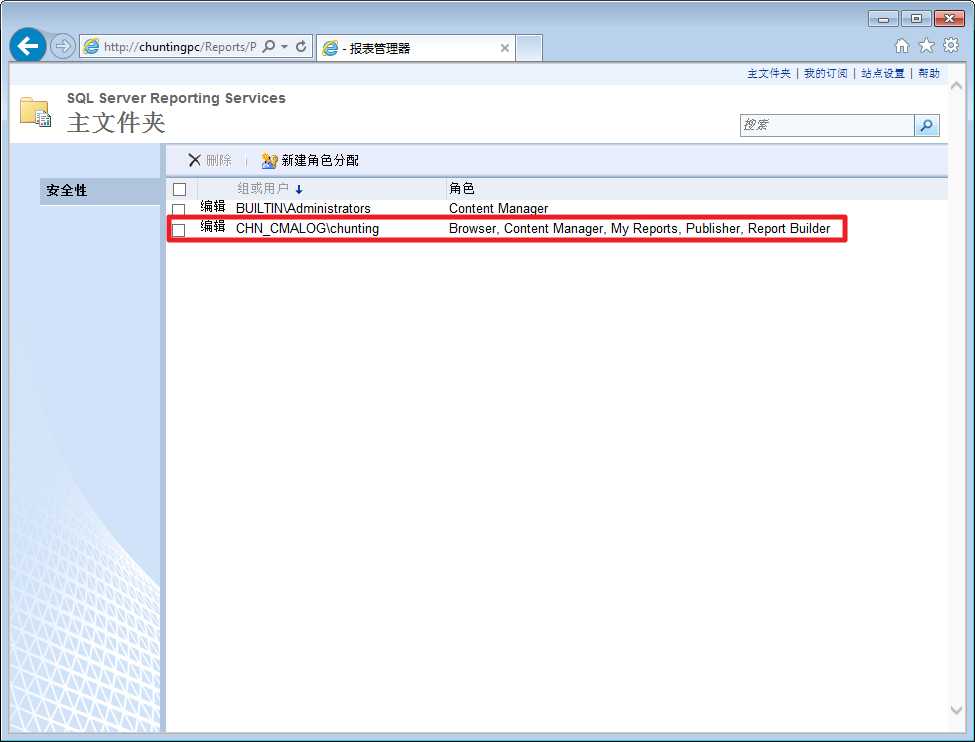Image resolution: width=975 pixels, height=742 pixels.
Task: Open a new blank browser tab
Action: click(x=529, y=48)
